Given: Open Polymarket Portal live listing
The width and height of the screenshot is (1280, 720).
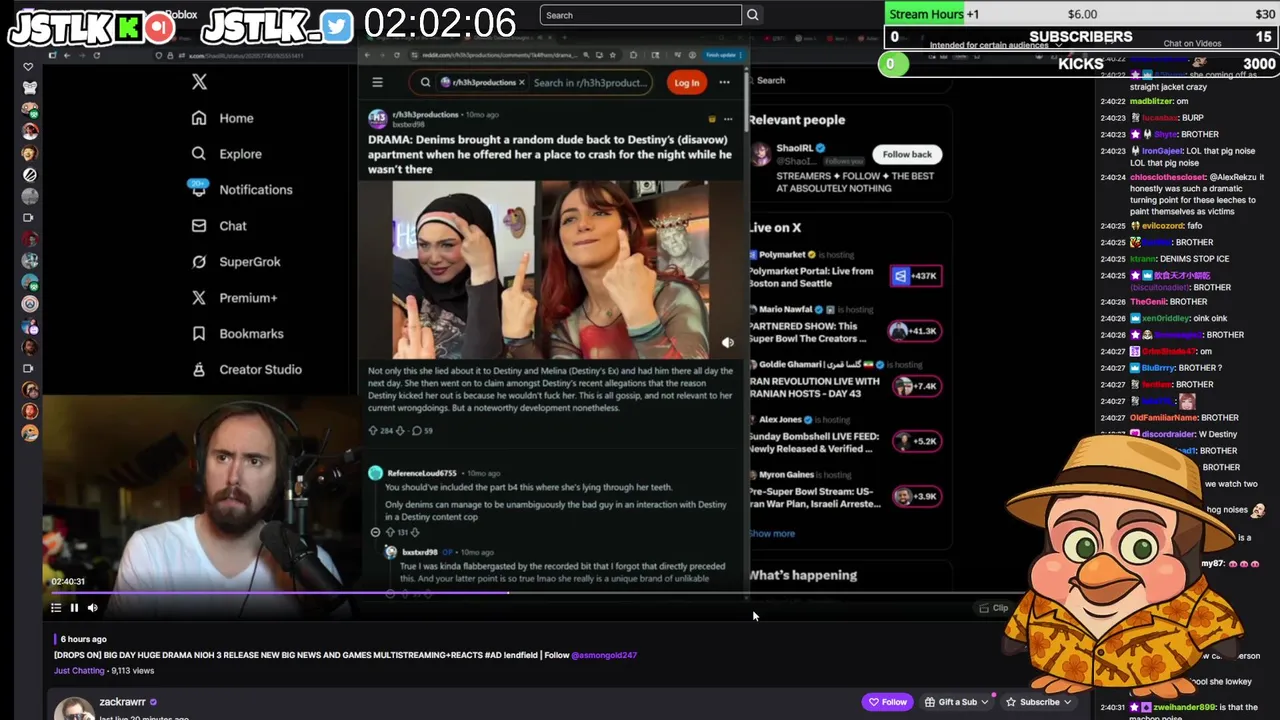Looking at the screenshot, I should click(x=811, y=277).
